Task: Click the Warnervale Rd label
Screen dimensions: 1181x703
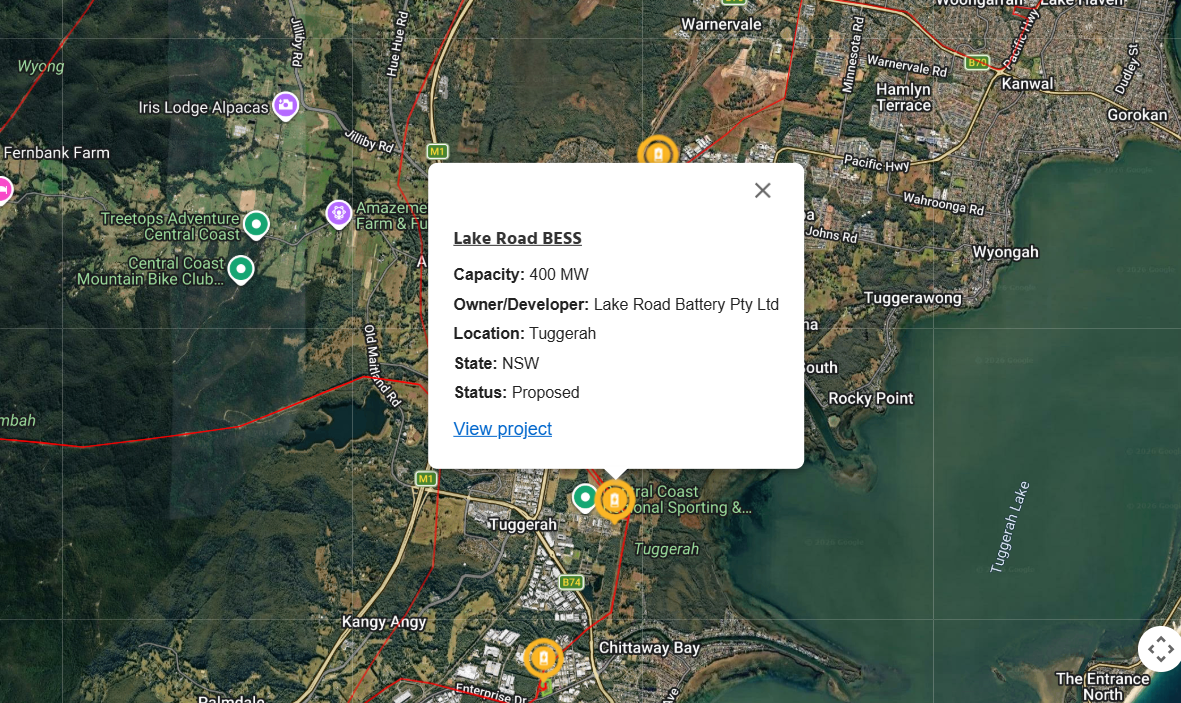Action: (907, 65)
